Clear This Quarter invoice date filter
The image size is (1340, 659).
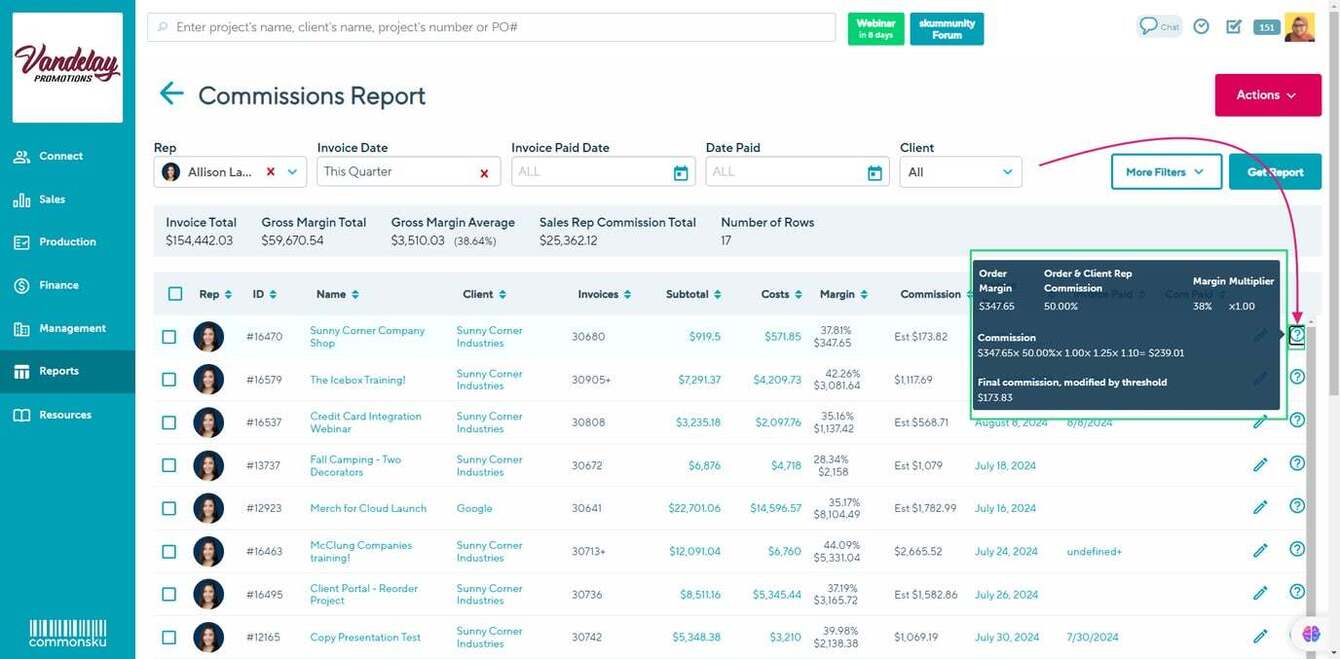[484, 173]
